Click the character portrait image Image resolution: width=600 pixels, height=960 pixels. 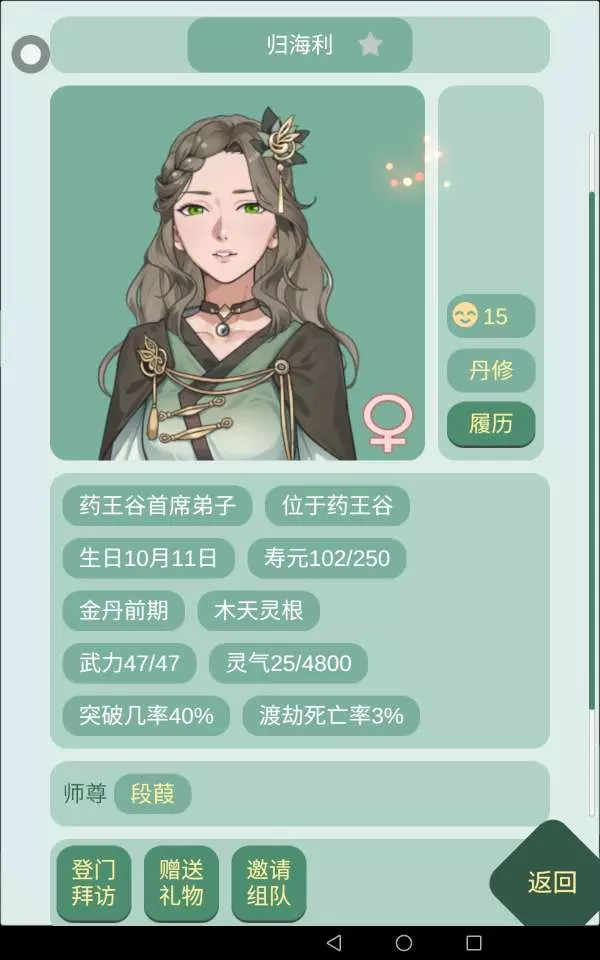pyautogui.click(x=238, y=273)
